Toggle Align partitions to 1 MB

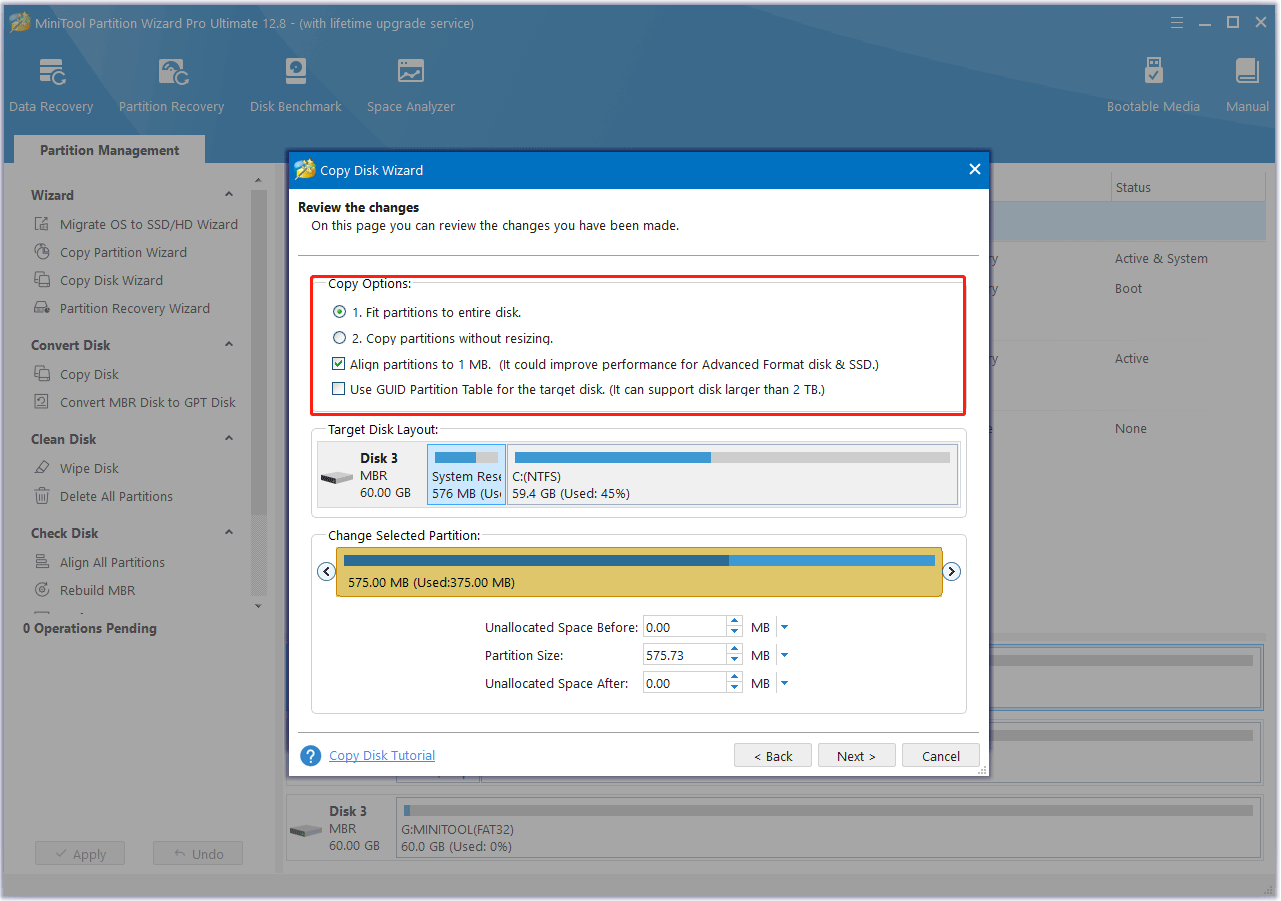(339, 364)
